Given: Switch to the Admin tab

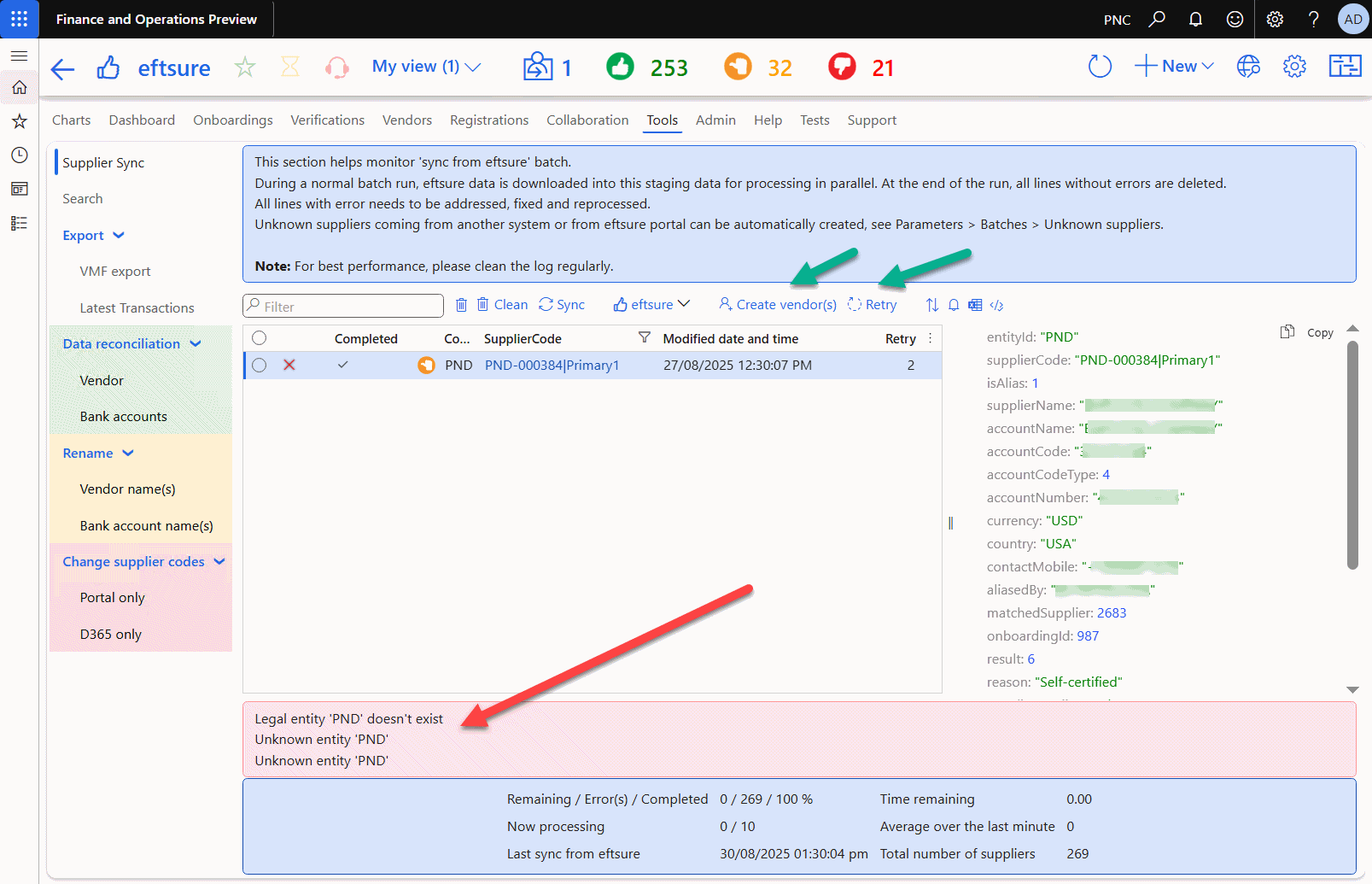Looking at the screenshot, I should tap(715, 120).
